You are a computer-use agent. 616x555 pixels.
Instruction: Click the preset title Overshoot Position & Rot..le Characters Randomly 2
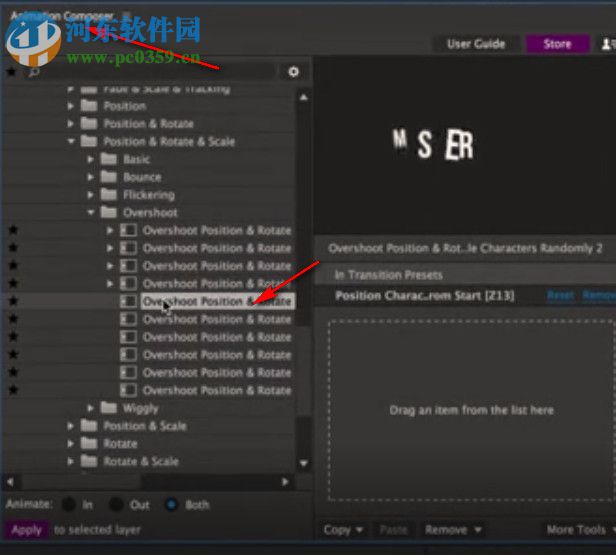click(x=465, y=248)
